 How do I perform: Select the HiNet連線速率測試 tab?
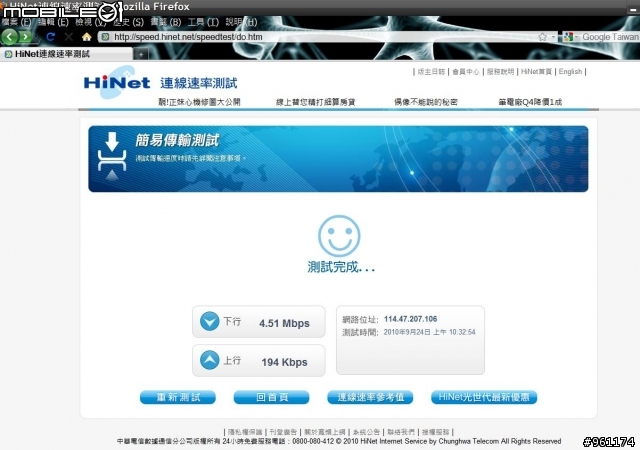(x=66, y=54)
